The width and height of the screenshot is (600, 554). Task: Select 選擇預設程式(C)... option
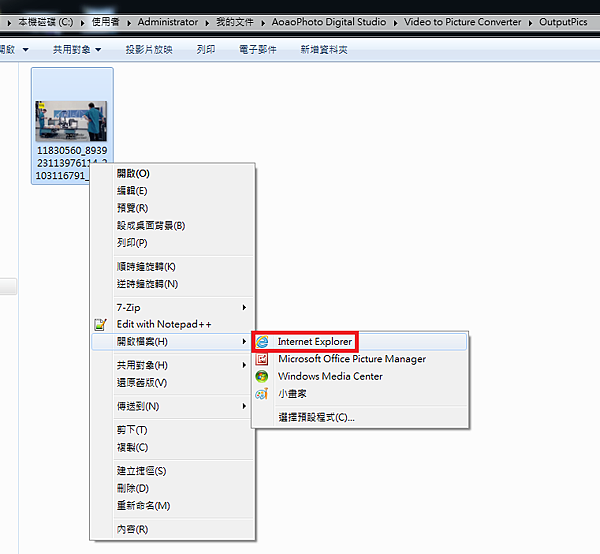pyautogui.click(x=359, y=417)
